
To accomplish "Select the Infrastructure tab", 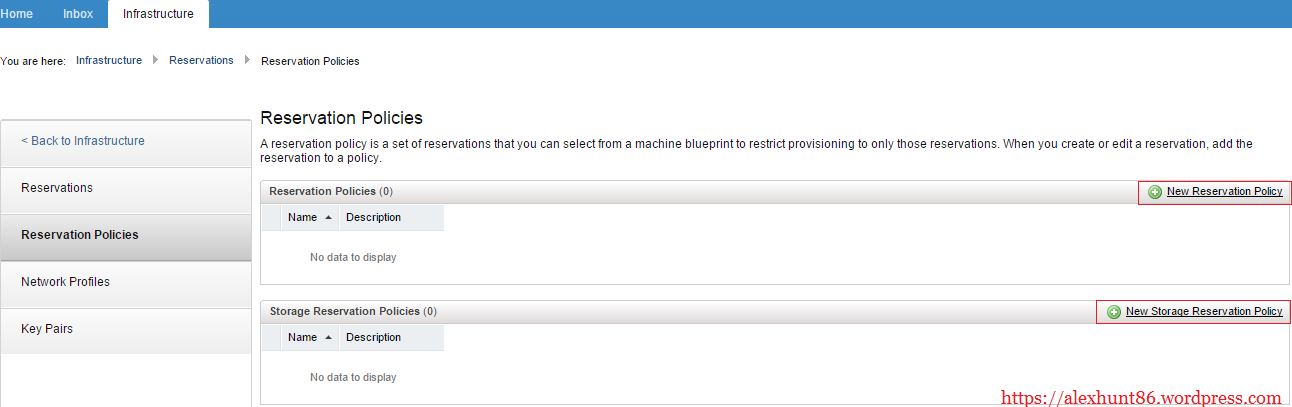I will pos(158,14).
